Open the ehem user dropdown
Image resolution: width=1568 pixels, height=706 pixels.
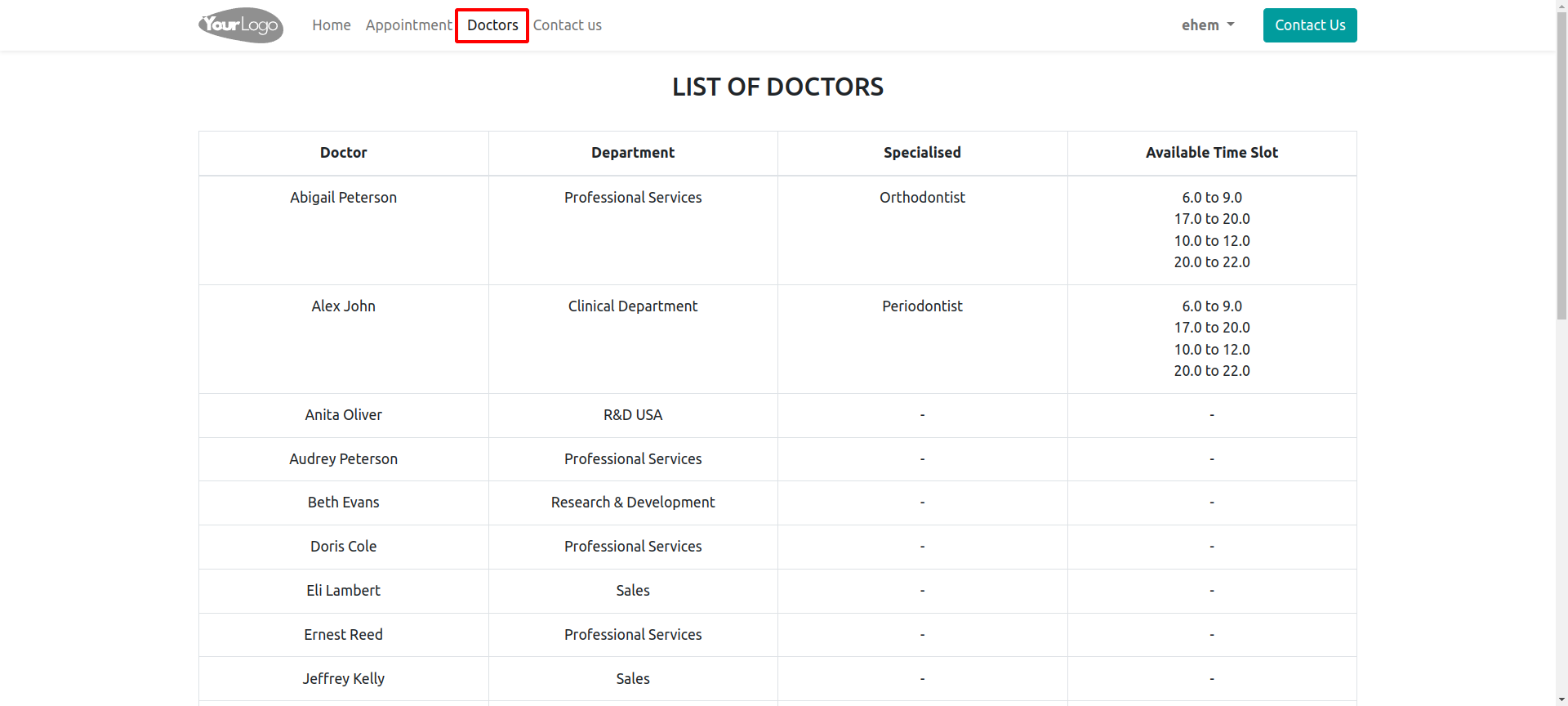1208,25
